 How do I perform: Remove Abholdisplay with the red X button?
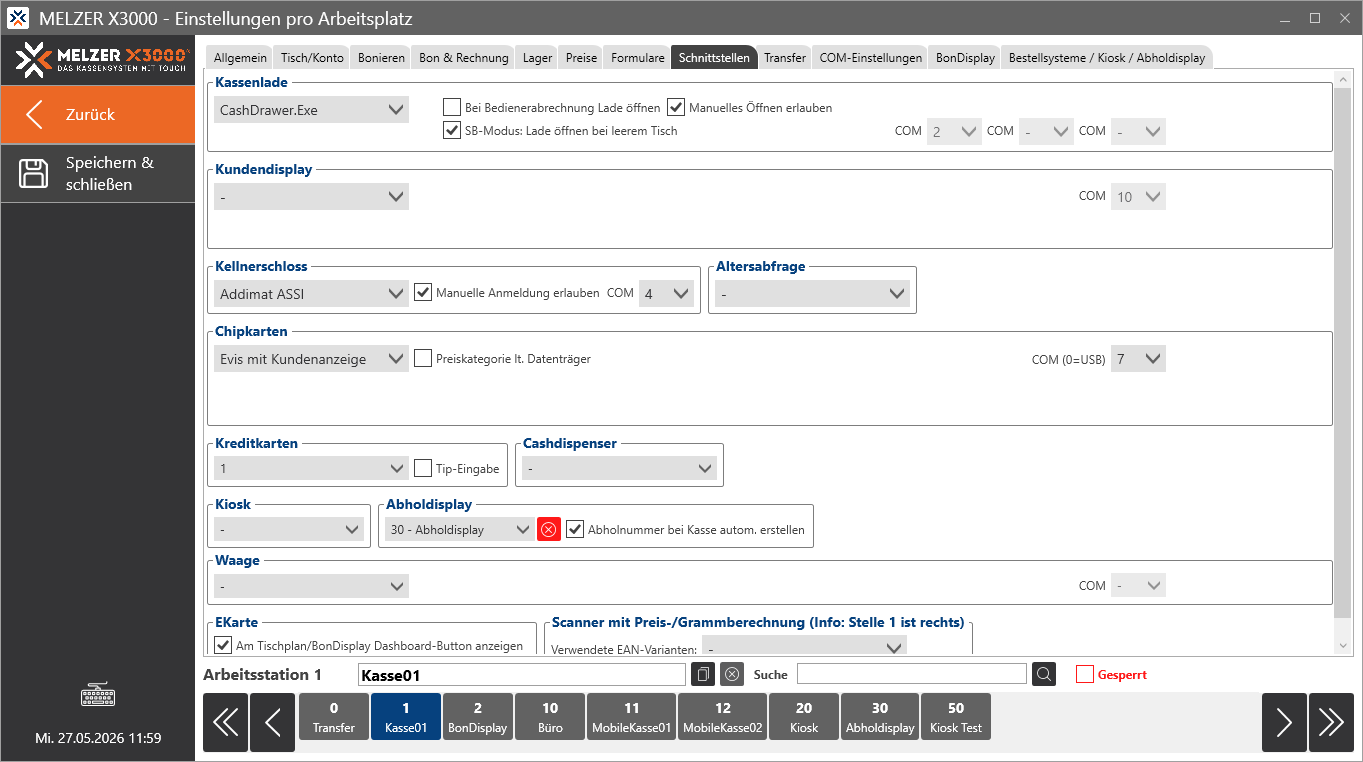tap(548, 529)
